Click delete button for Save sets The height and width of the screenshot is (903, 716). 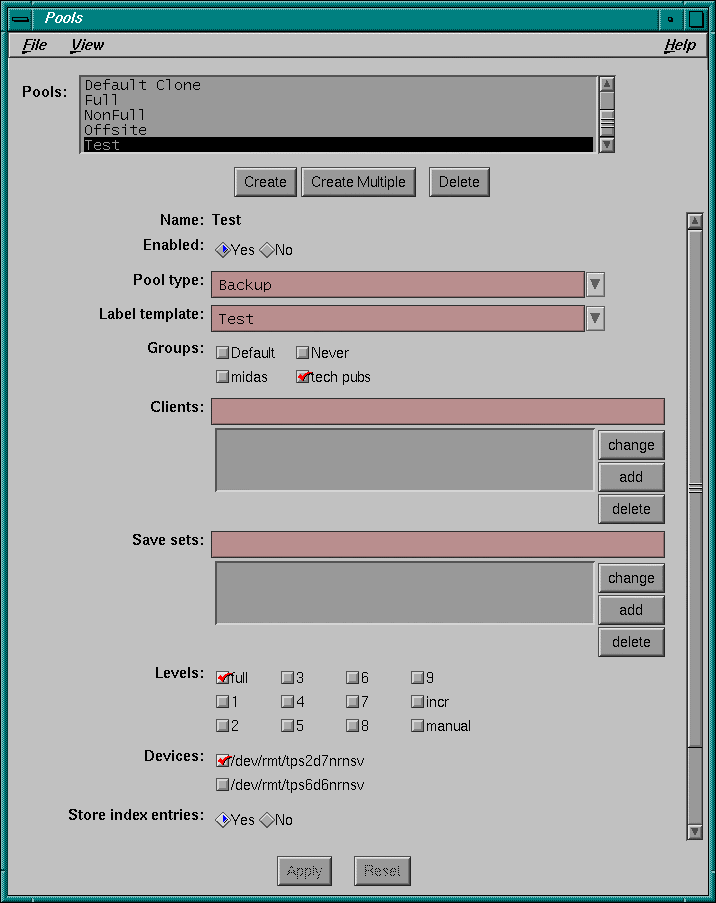pyautogui.click(x=631, y=642)
